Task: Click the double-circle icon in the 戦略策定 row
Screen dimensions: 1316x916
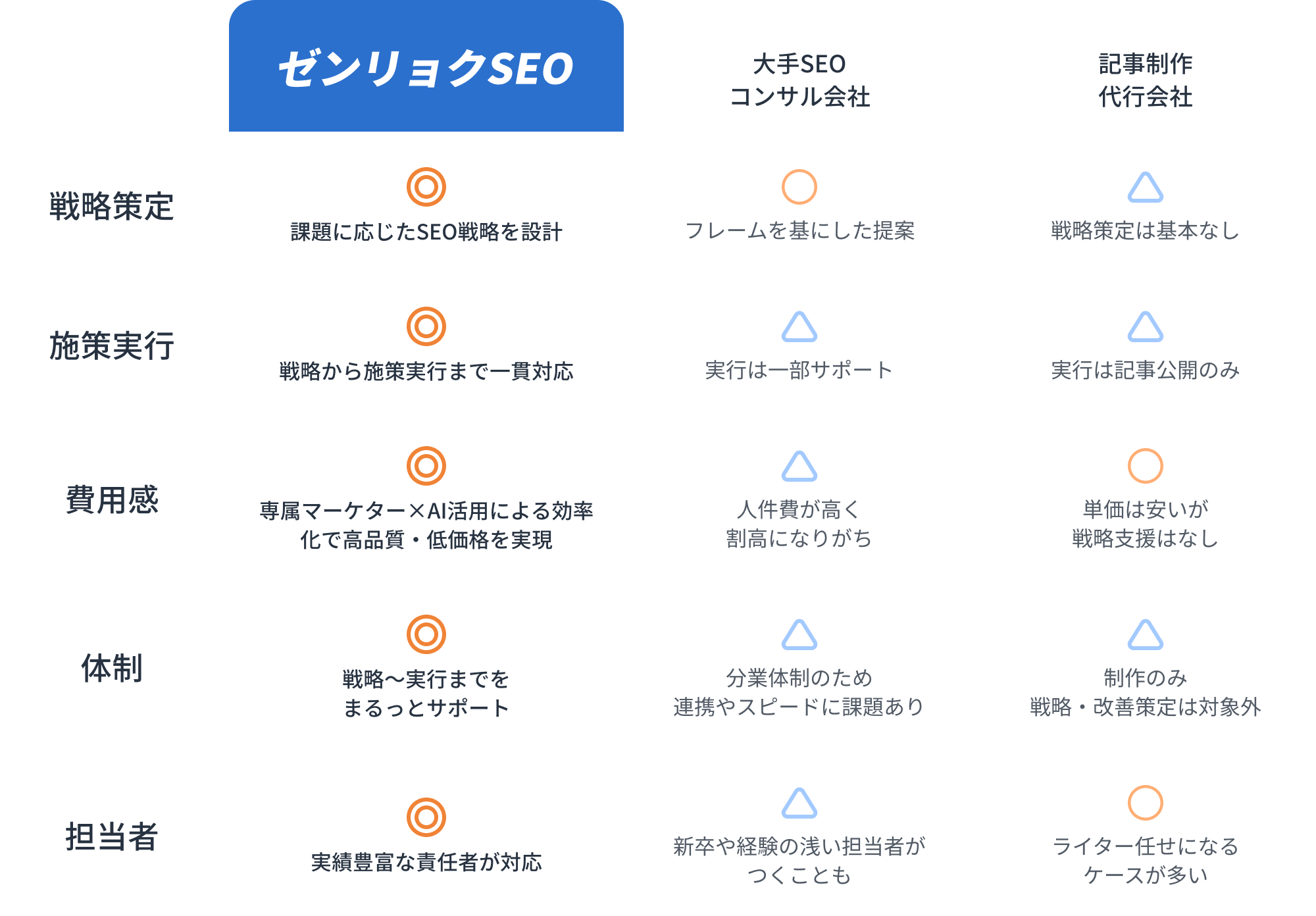Action: 426,187
